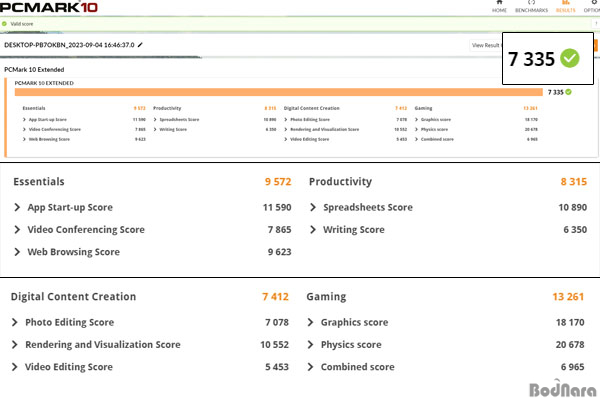
Task: Select the DESKTOP-PB7OKBN result name text
Action: coord(69,45)
